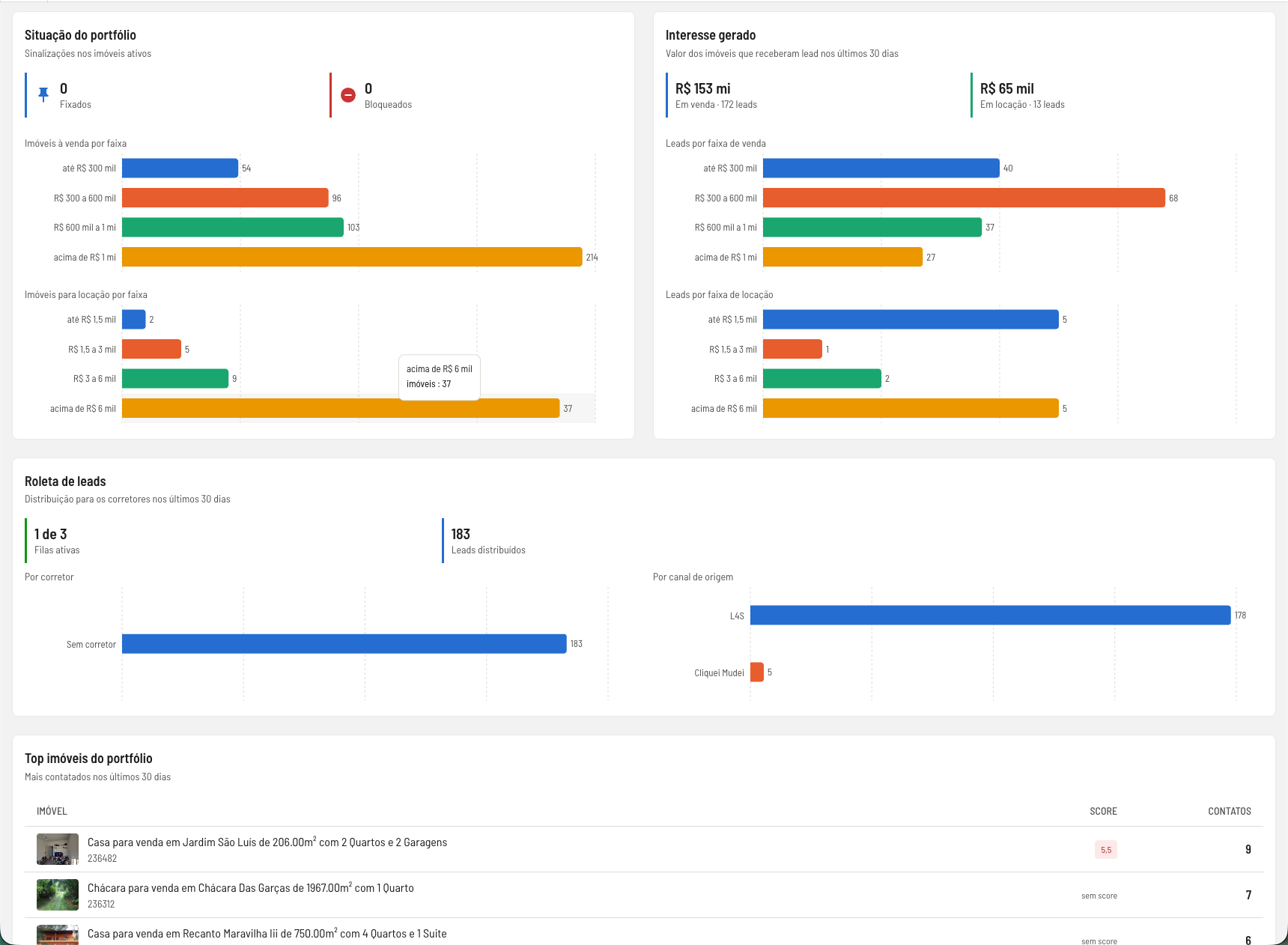
Task: Click the yellow 'acima de R$ 1 mi' bar with 214
Action: [x=352, y=257]
